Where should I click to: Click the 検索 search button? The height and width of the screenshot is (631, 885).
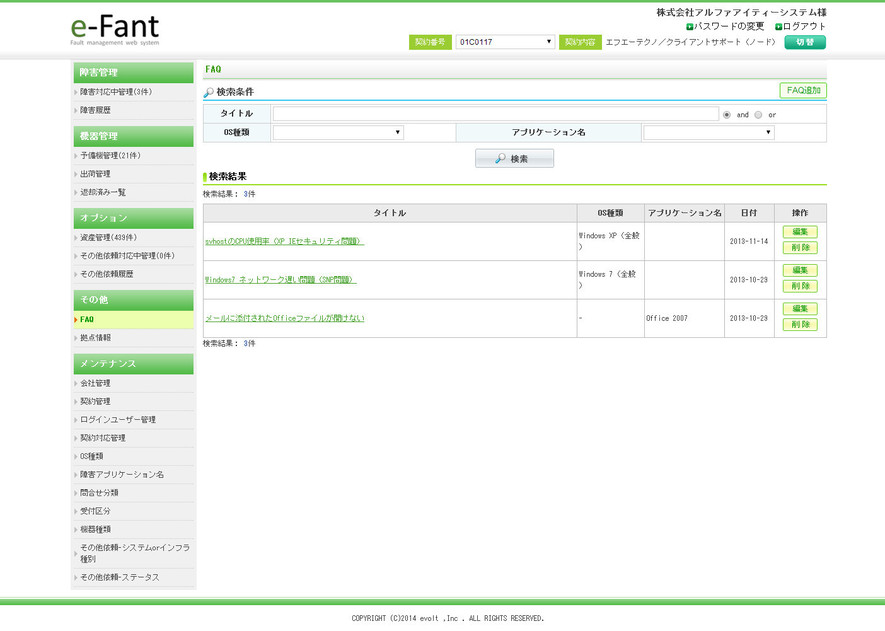tap(514, 159)
